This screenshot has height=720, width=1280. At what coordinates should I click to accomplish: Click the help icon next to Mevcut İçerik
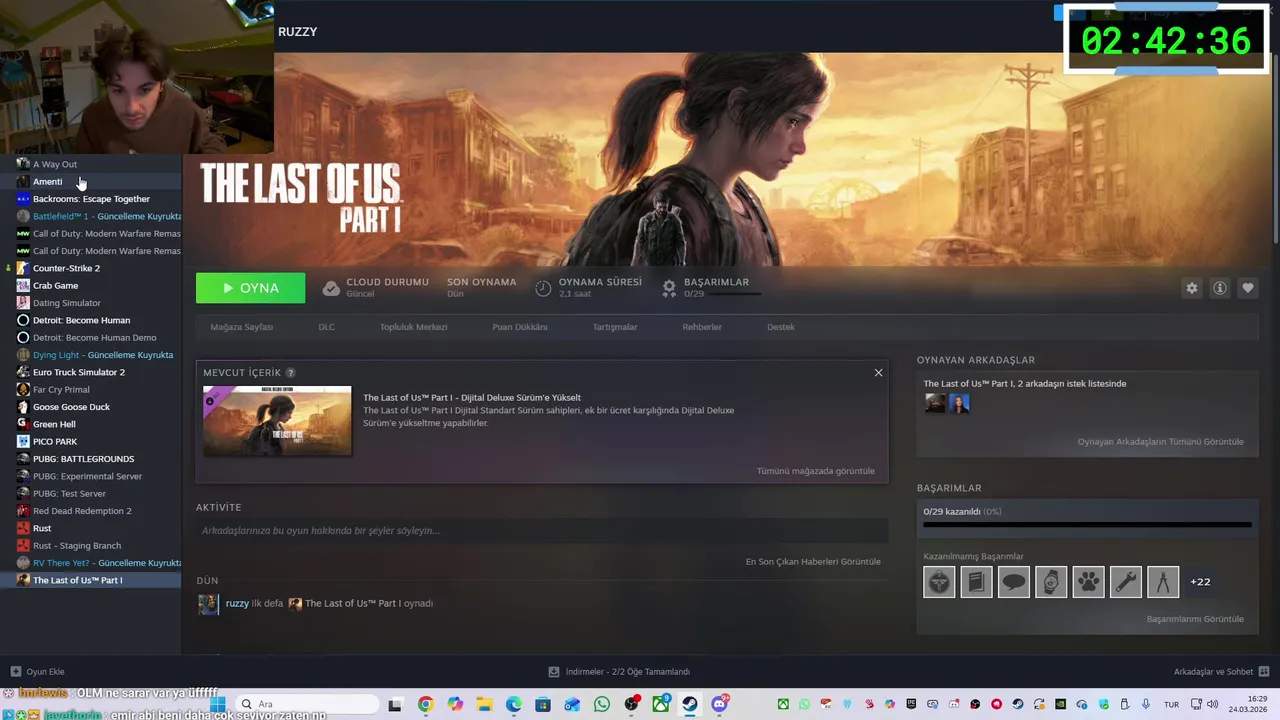[291, 373]
